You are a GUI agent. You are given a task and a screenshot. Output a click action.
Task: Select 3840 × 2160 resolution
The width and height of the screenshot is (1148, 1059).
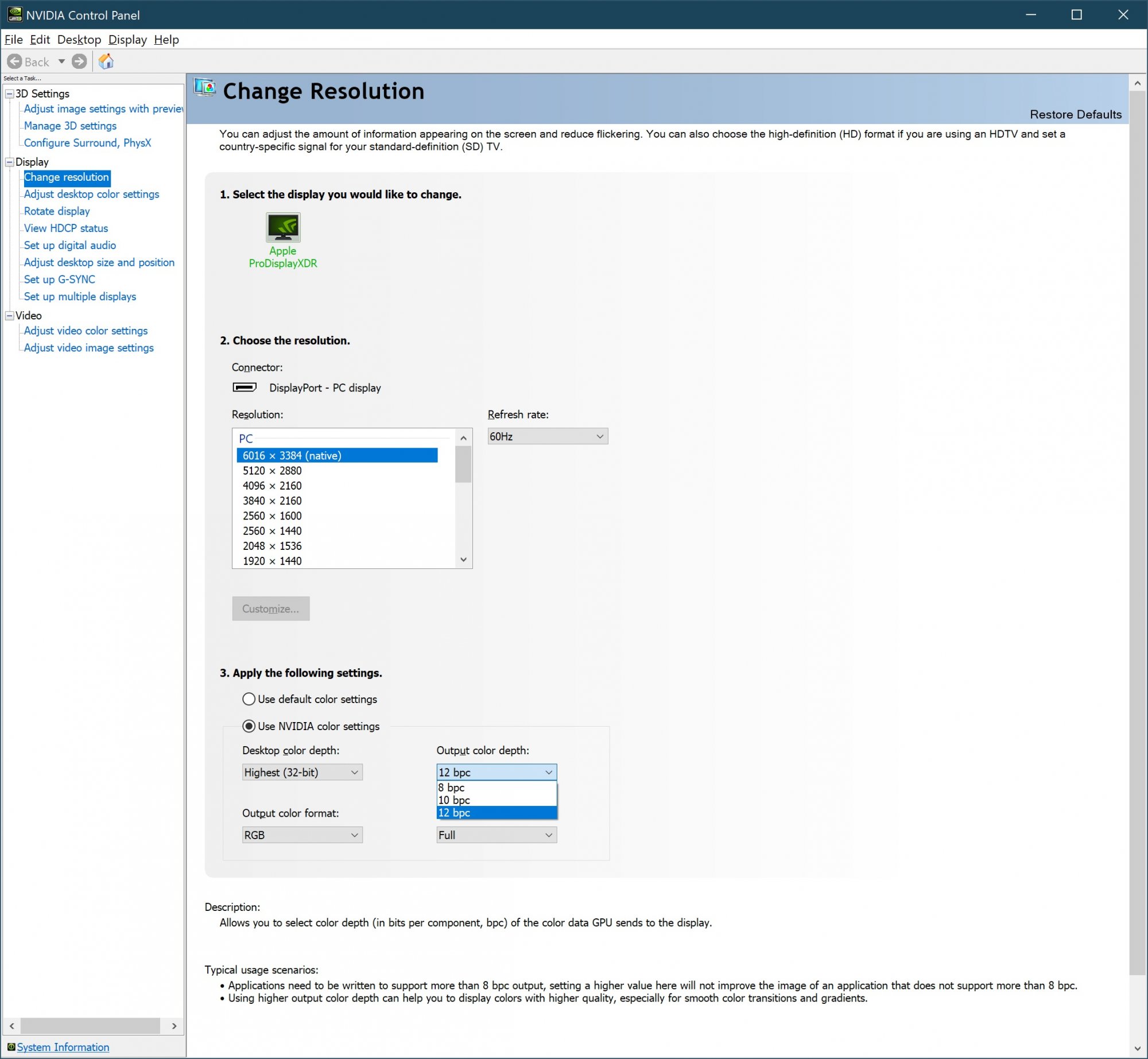coord(272,501)
